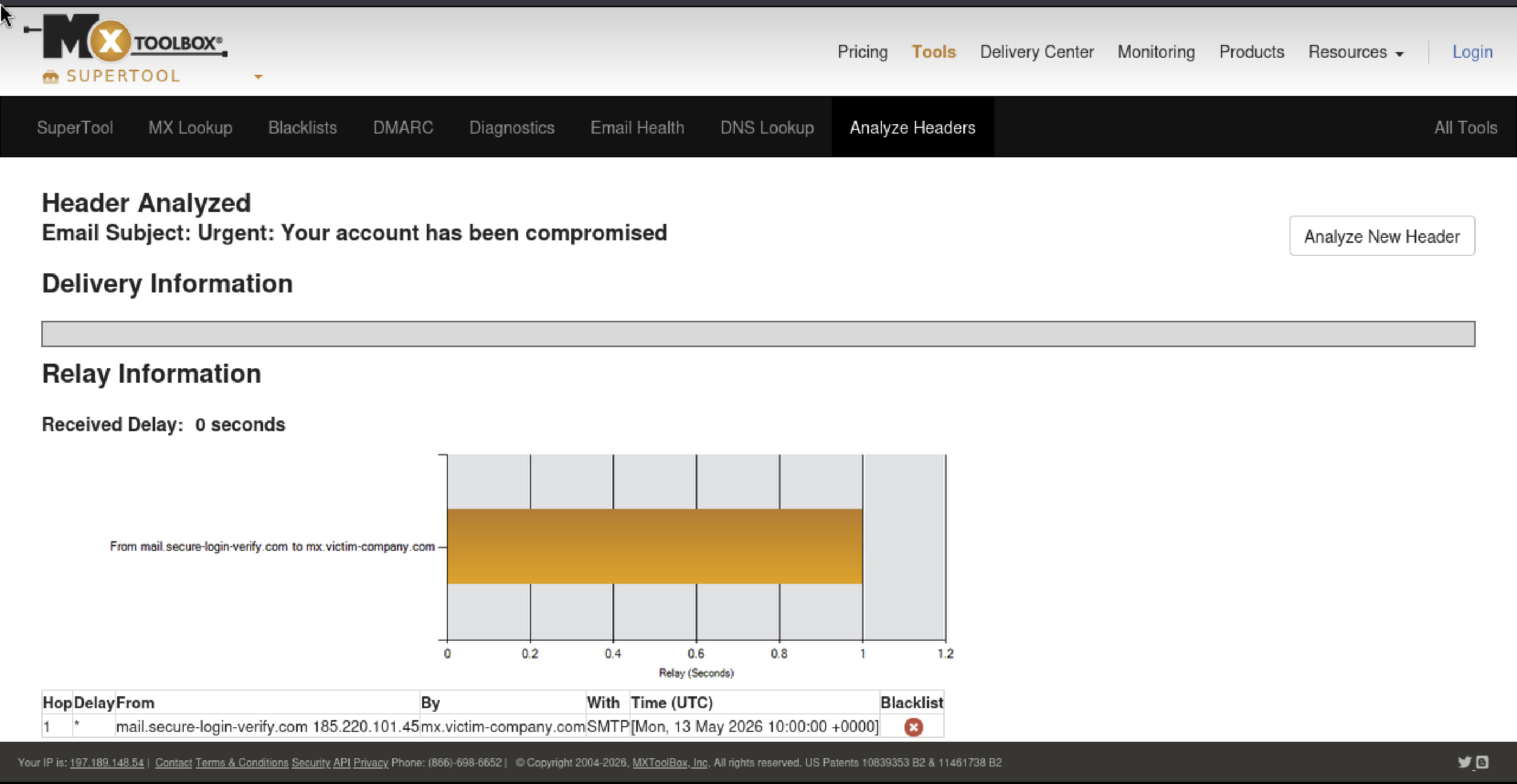
Task: Open the MX Lookup tab
Action: [190, 127]
